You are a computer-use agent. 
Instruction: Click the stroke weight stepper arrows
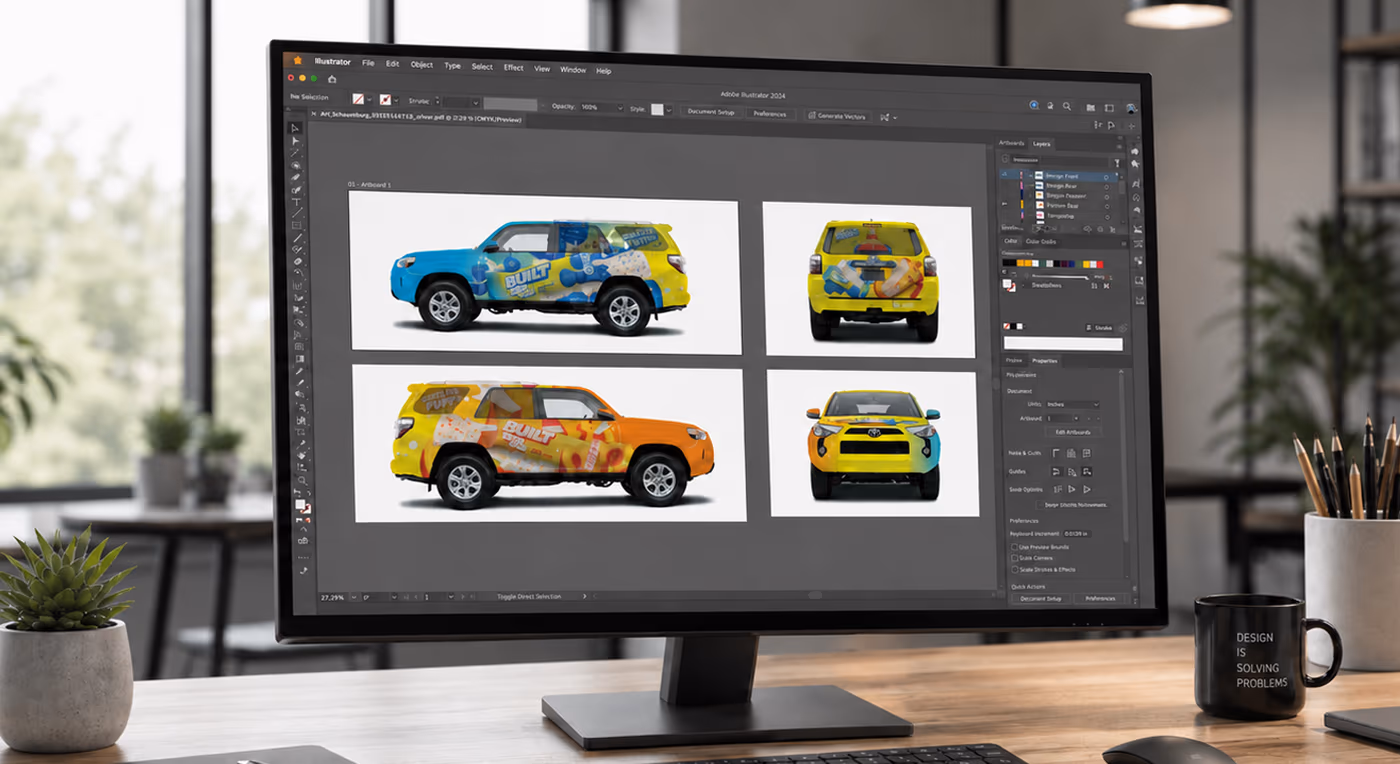point(437,100)
